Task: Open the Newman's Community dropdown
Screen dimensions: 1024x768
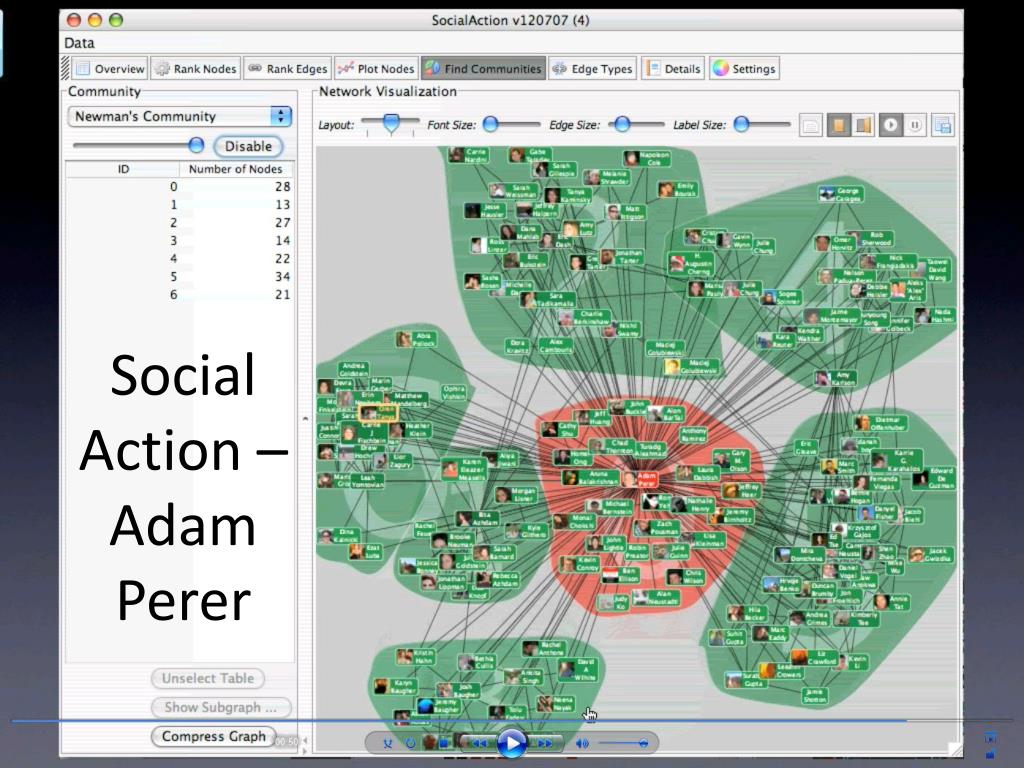Action: 180,116
